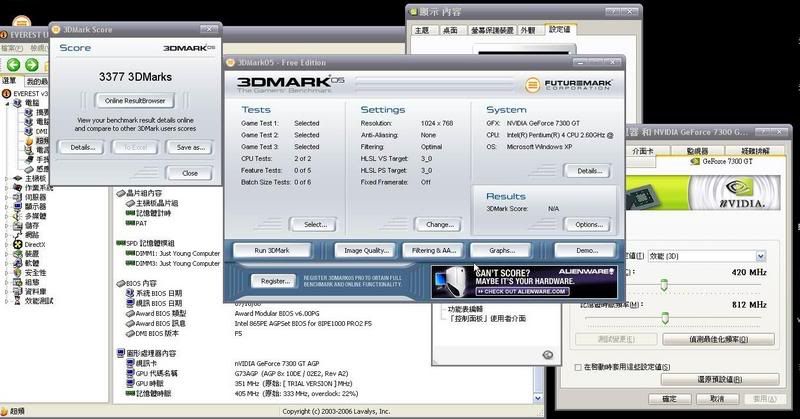Image resolution: width=800 pixels, height=419 pixels.
Task: Select the 資料庫 database icon in the tree
Action: 18,291
